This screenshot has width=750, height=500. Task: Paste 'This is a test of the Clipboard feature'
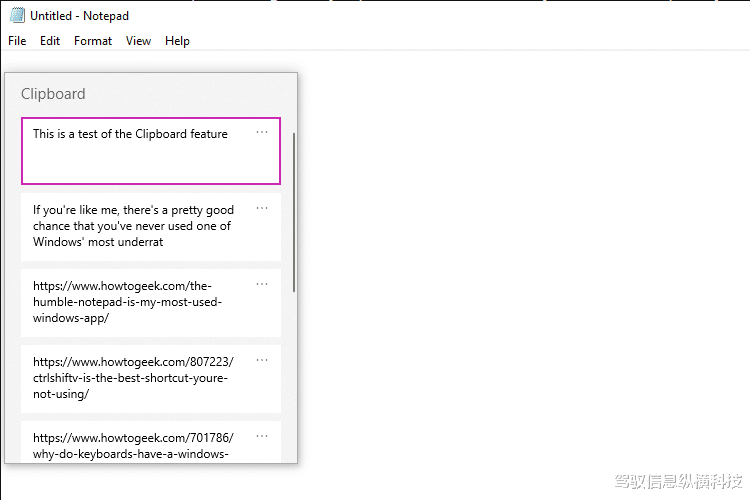(151, 151)
